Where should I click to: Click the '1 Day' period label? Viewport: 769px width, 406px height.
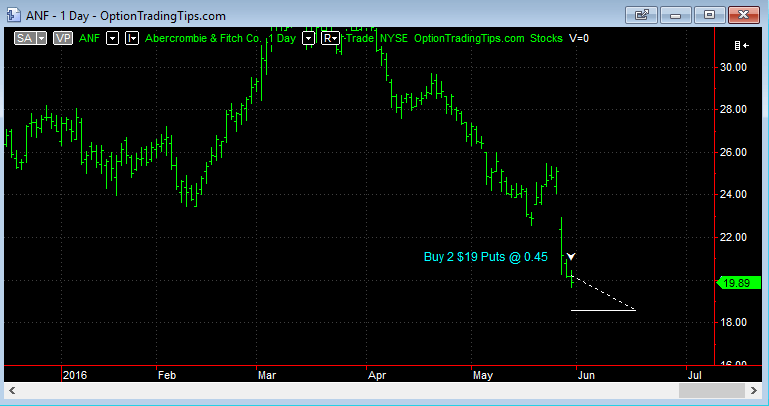[x=282, y=38]
